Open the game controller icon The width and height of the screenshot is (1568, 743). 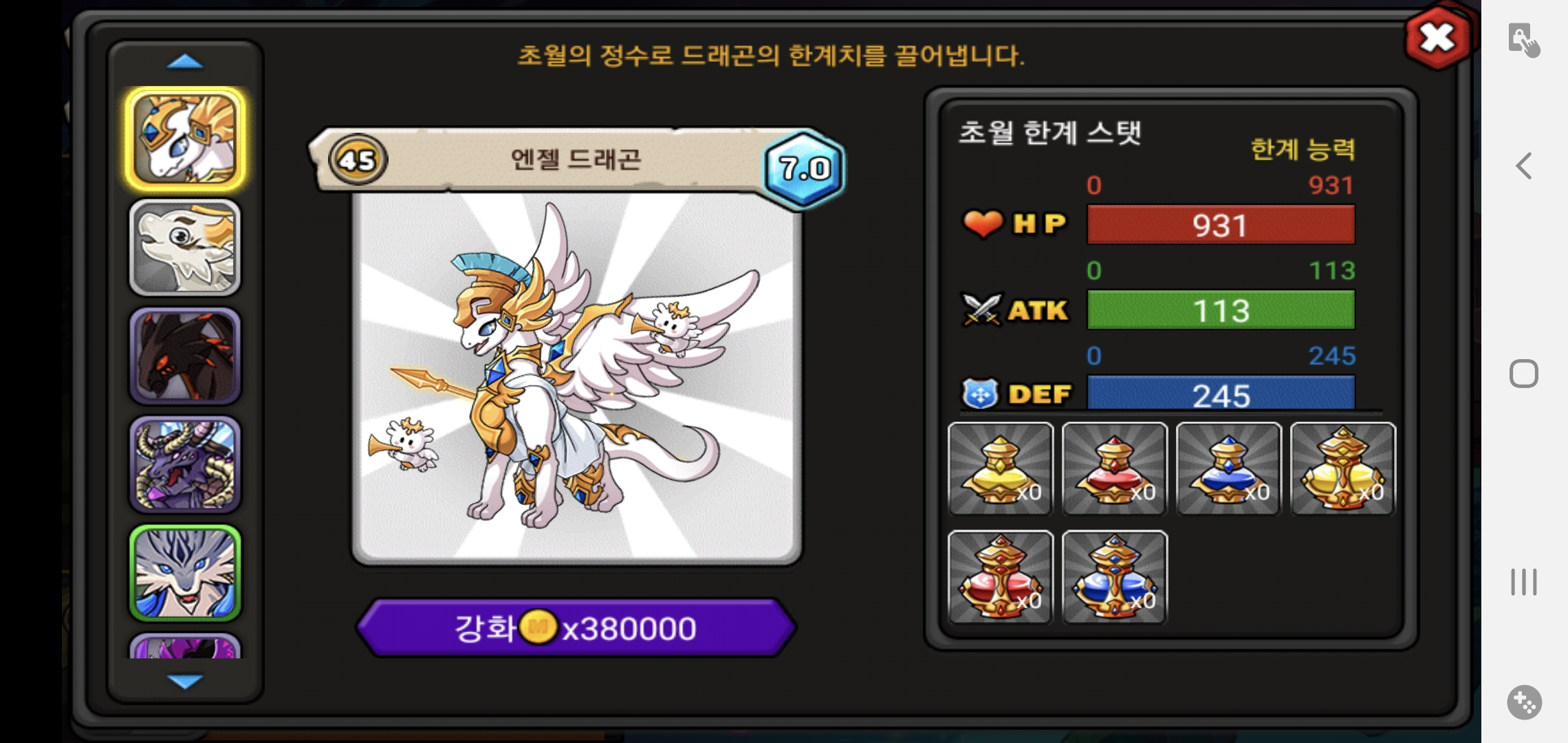[x=1524, y=702]
